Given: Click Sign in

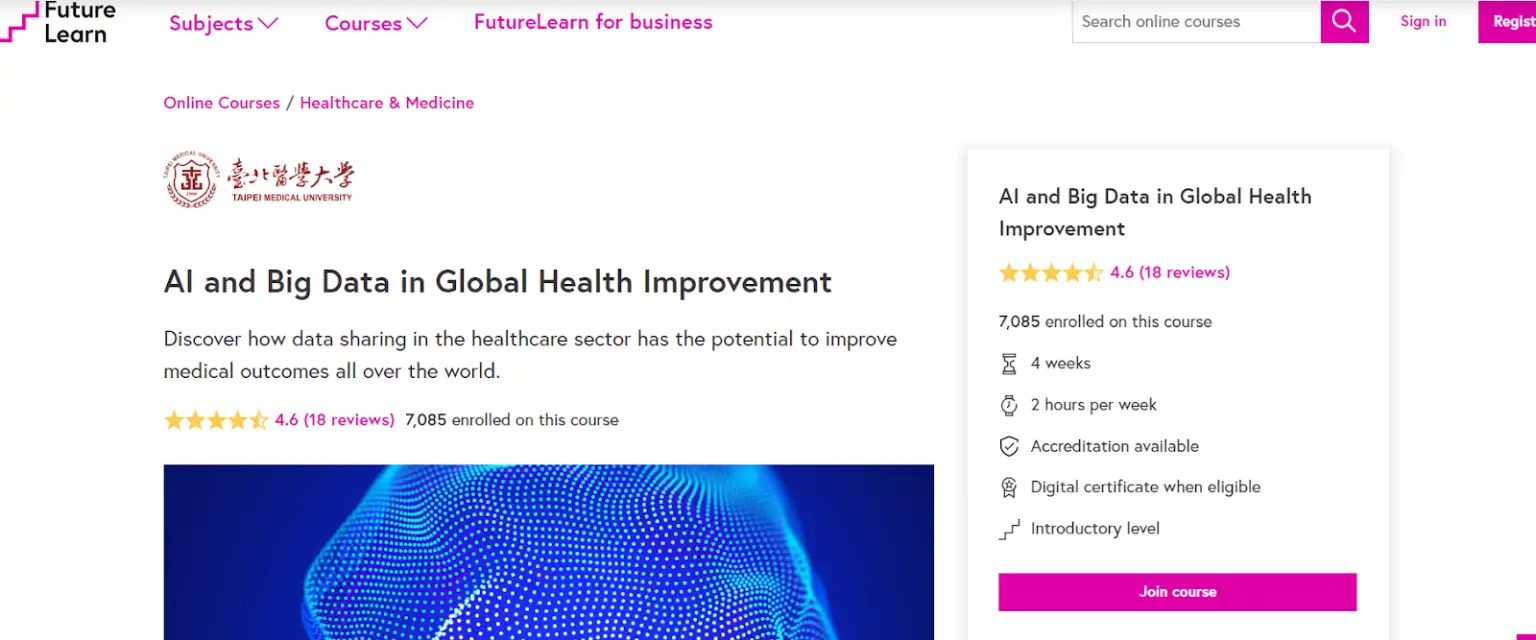Looking at the screenshot, I should point(1422,21).
